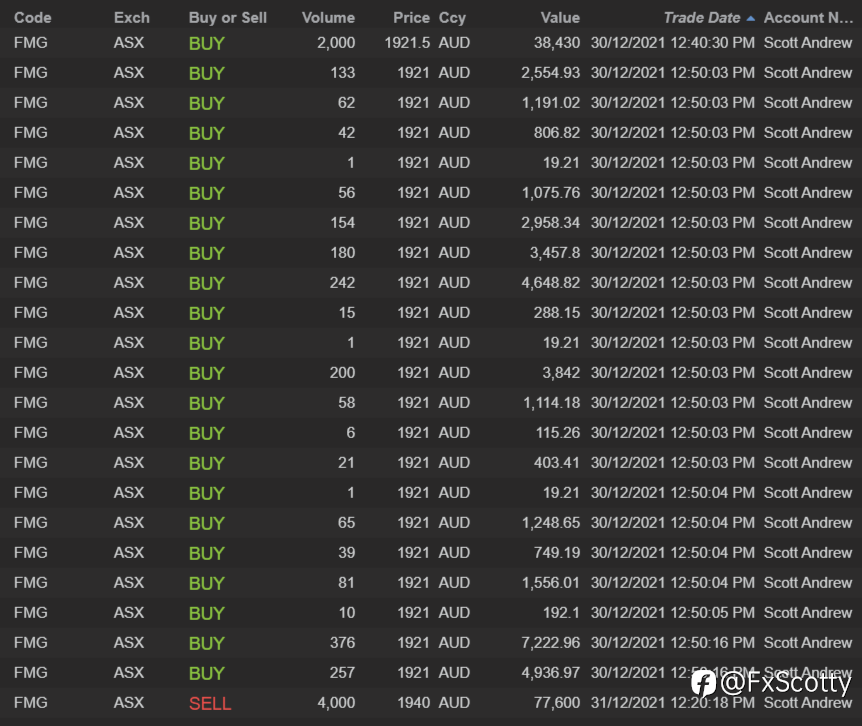The width and height of the screenshot is (862, 726).
Task: Sort by the Price column header
Action: click(x=411, y=18)
